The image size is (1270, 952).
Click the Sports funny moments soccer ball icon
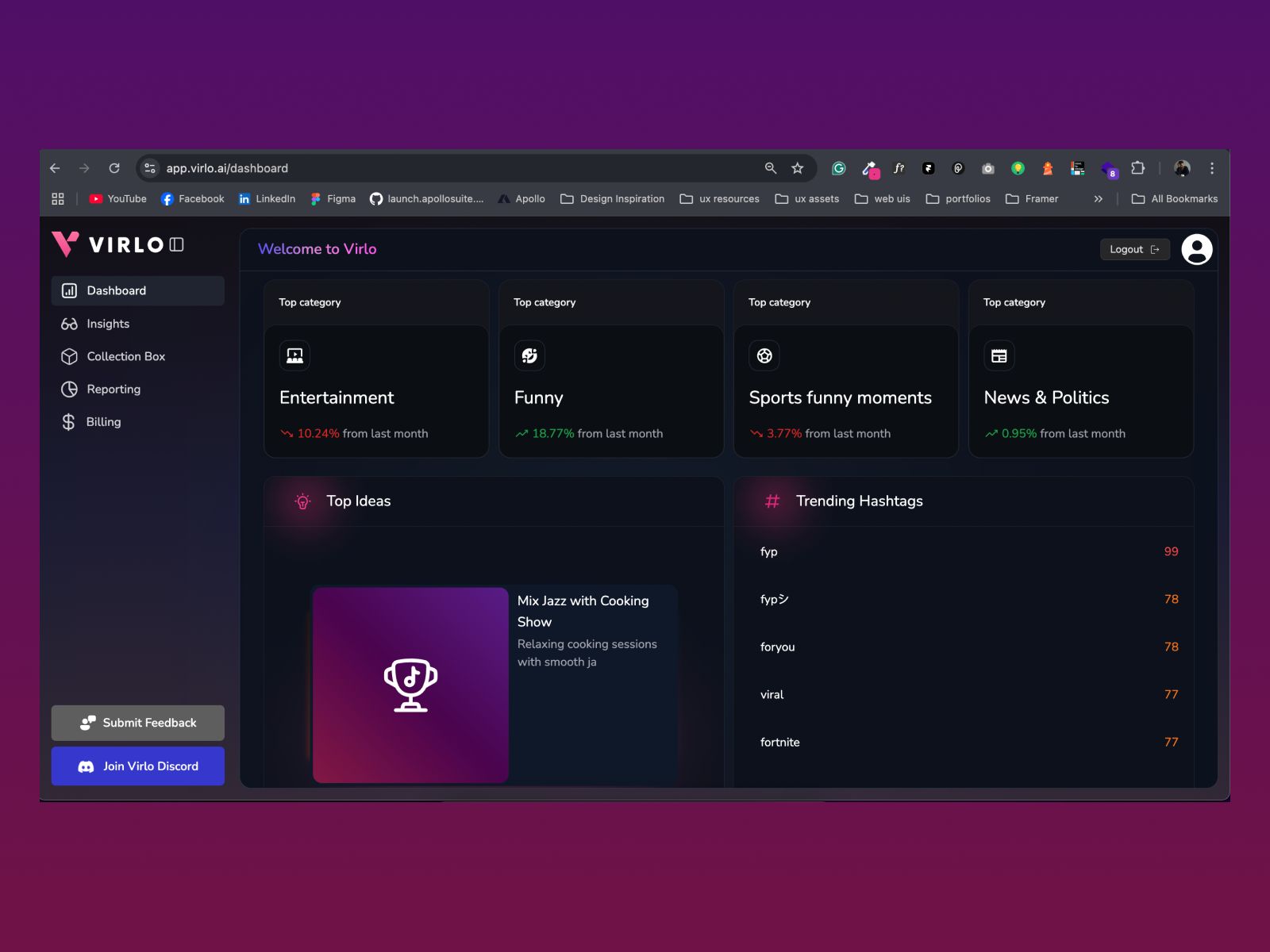point(764,355)
